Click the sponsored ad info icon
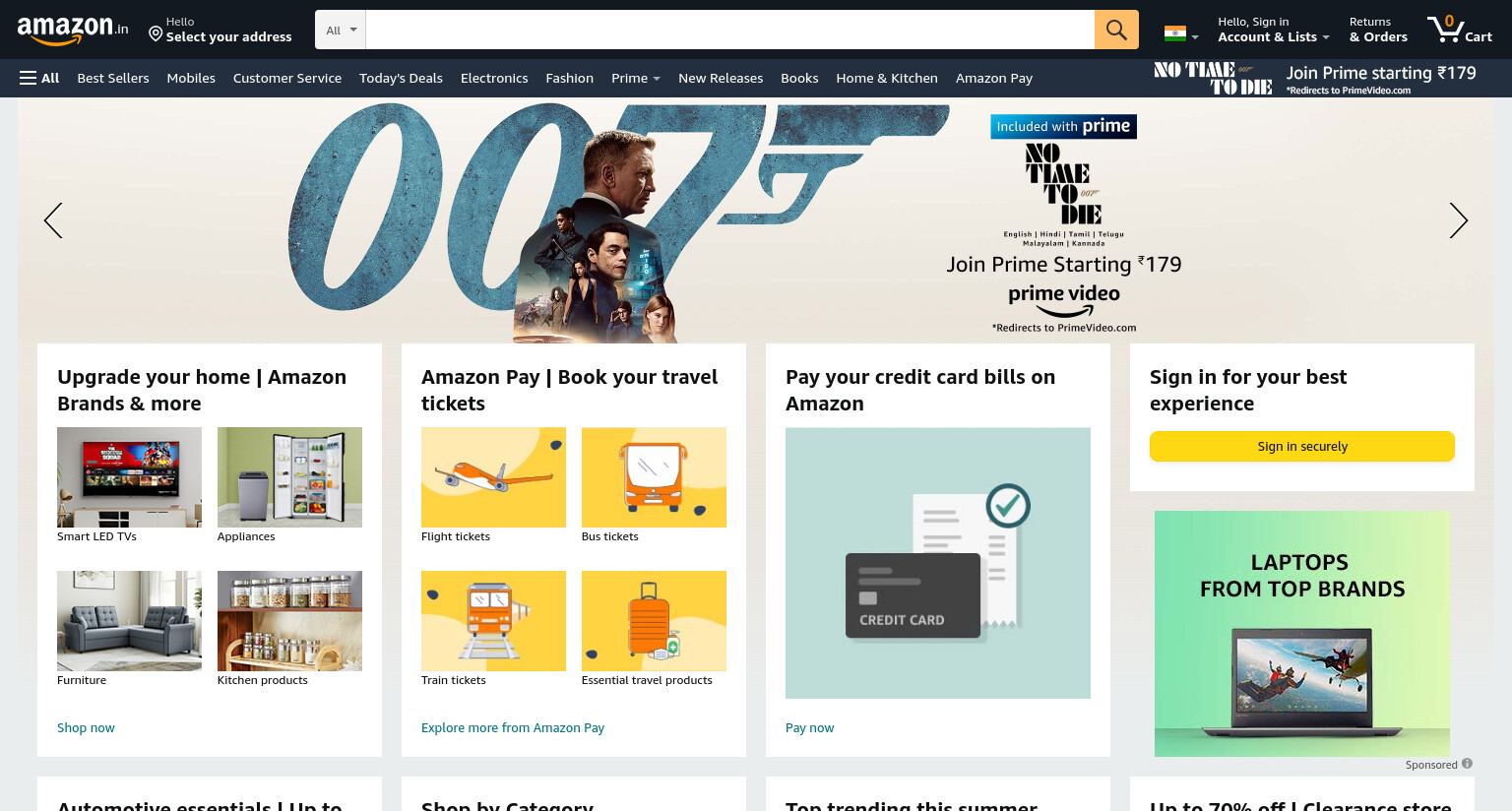Screen dimensions: 1512x811 1467,764
